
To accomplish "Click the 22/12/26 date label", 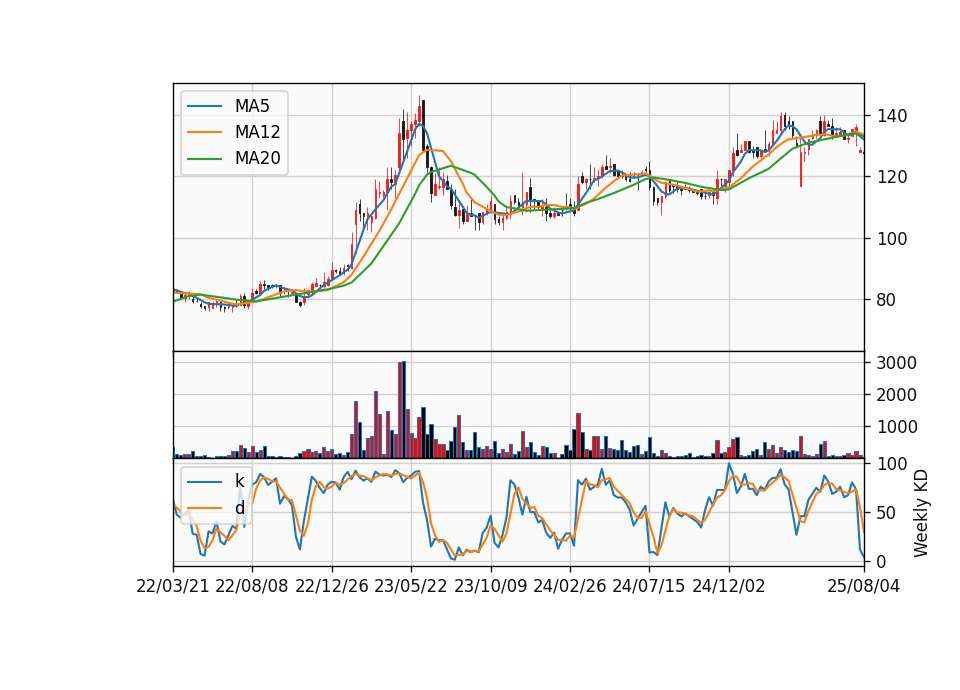I will coord(332,586).
